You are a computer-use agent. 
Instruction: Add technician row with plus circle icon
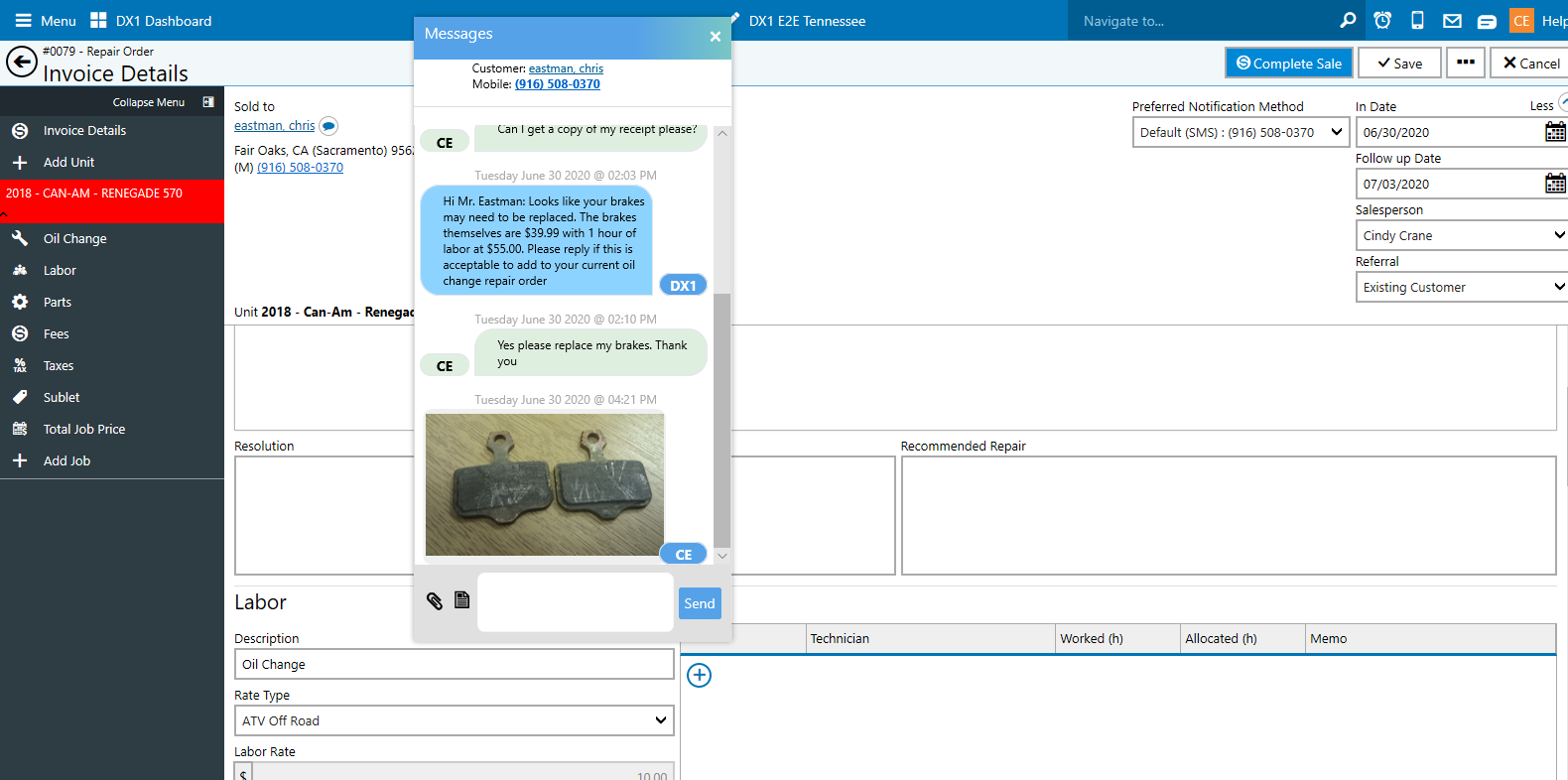pyautogui.click(x=700, y=676)
